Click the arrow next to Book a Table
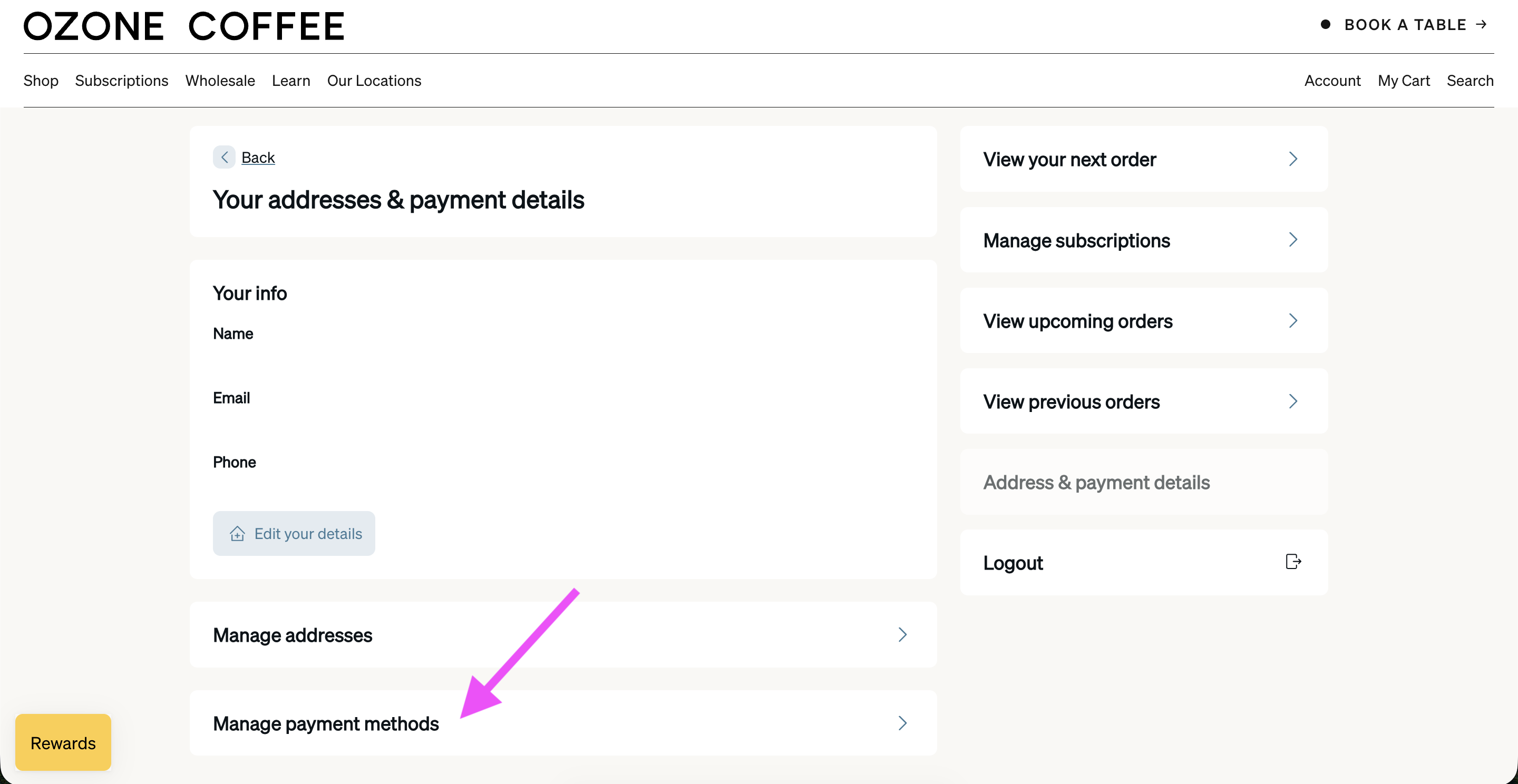The width and height of the screenshot is (1518, 784). pos(1481,24)
